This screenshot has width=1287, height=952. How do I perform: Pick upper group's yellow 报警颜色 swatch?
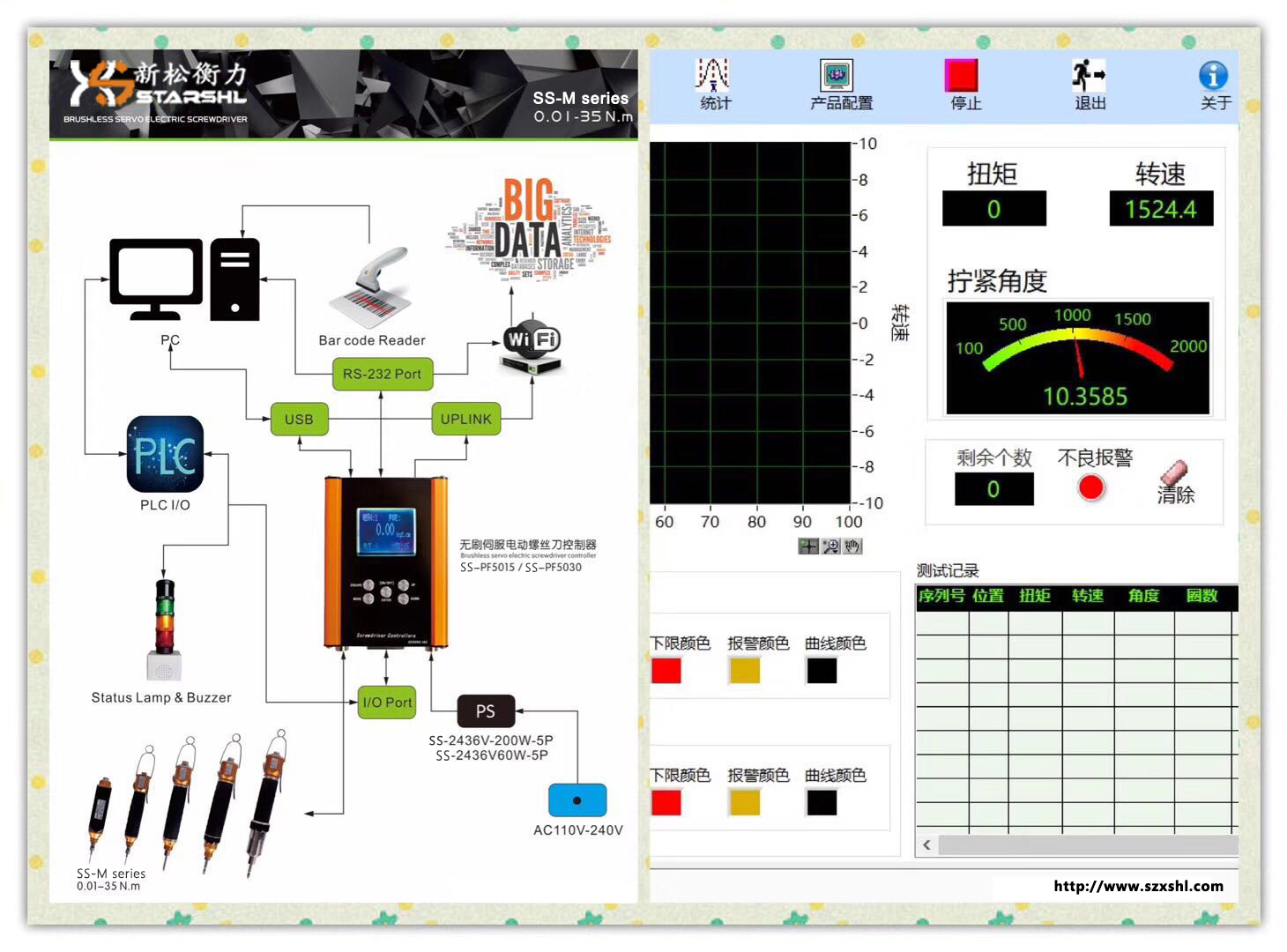click(745, 671)
